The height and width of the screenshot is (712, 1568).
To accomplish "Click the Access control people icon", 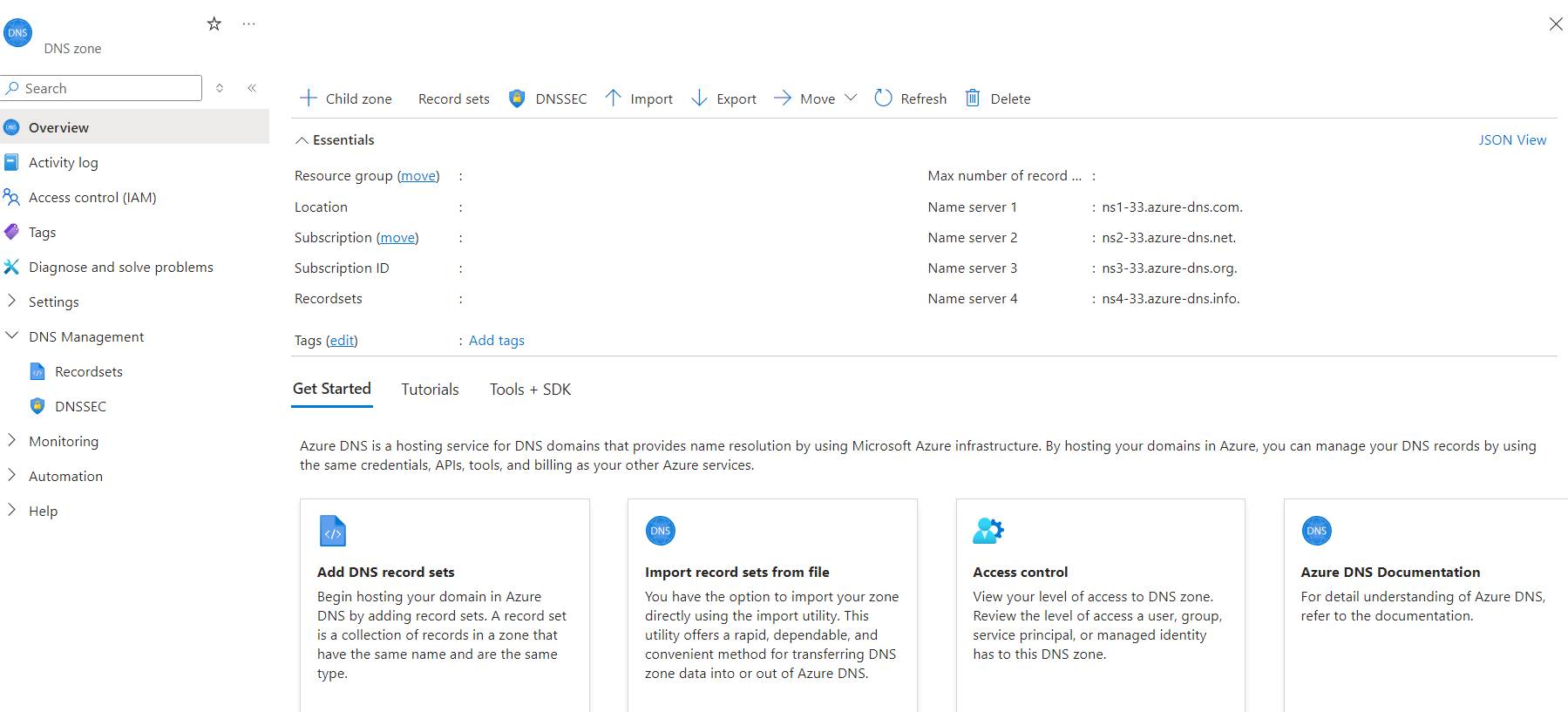I will (11, 197).
